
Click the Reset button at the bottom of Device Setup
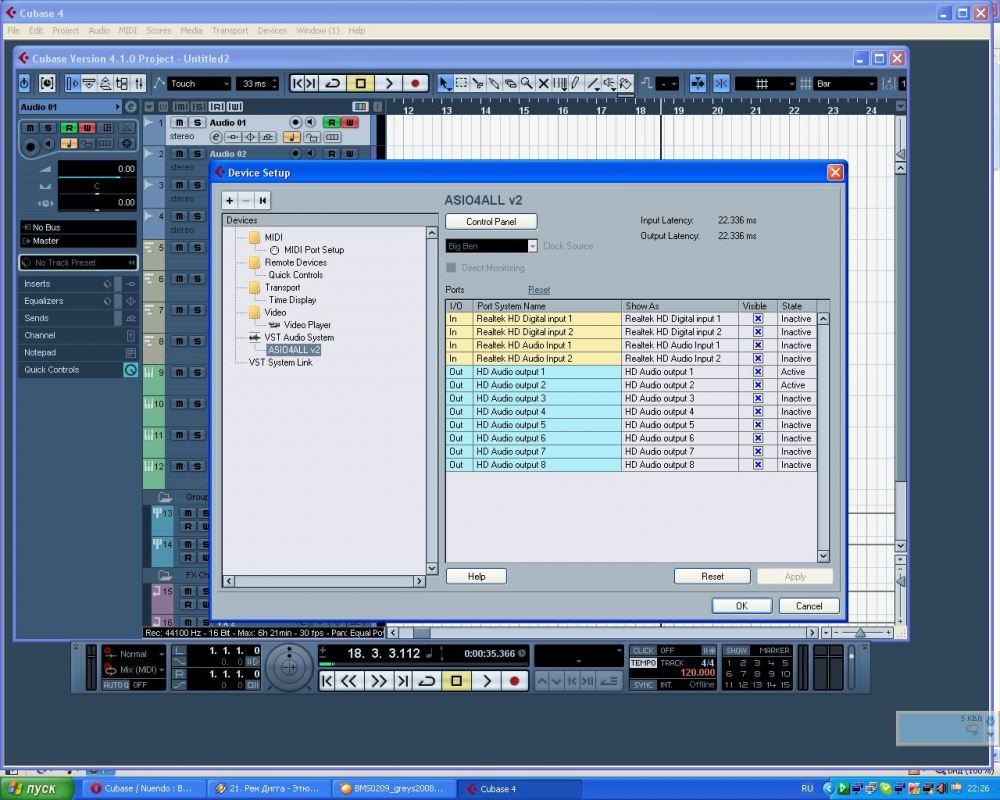coord(712,577)
